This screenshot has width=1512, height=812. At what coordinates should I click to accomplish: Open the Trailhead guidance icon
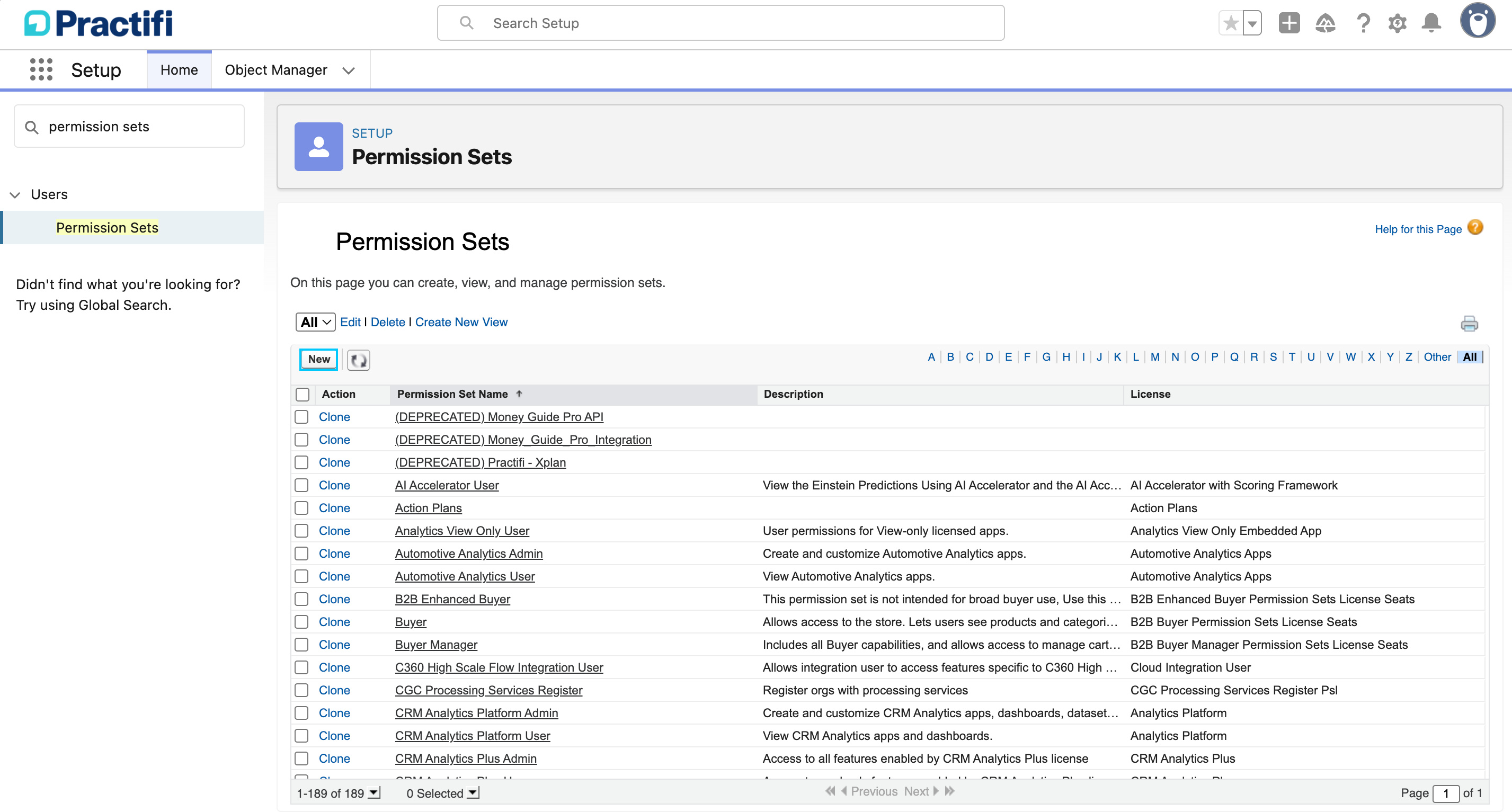coord(1326,23)
